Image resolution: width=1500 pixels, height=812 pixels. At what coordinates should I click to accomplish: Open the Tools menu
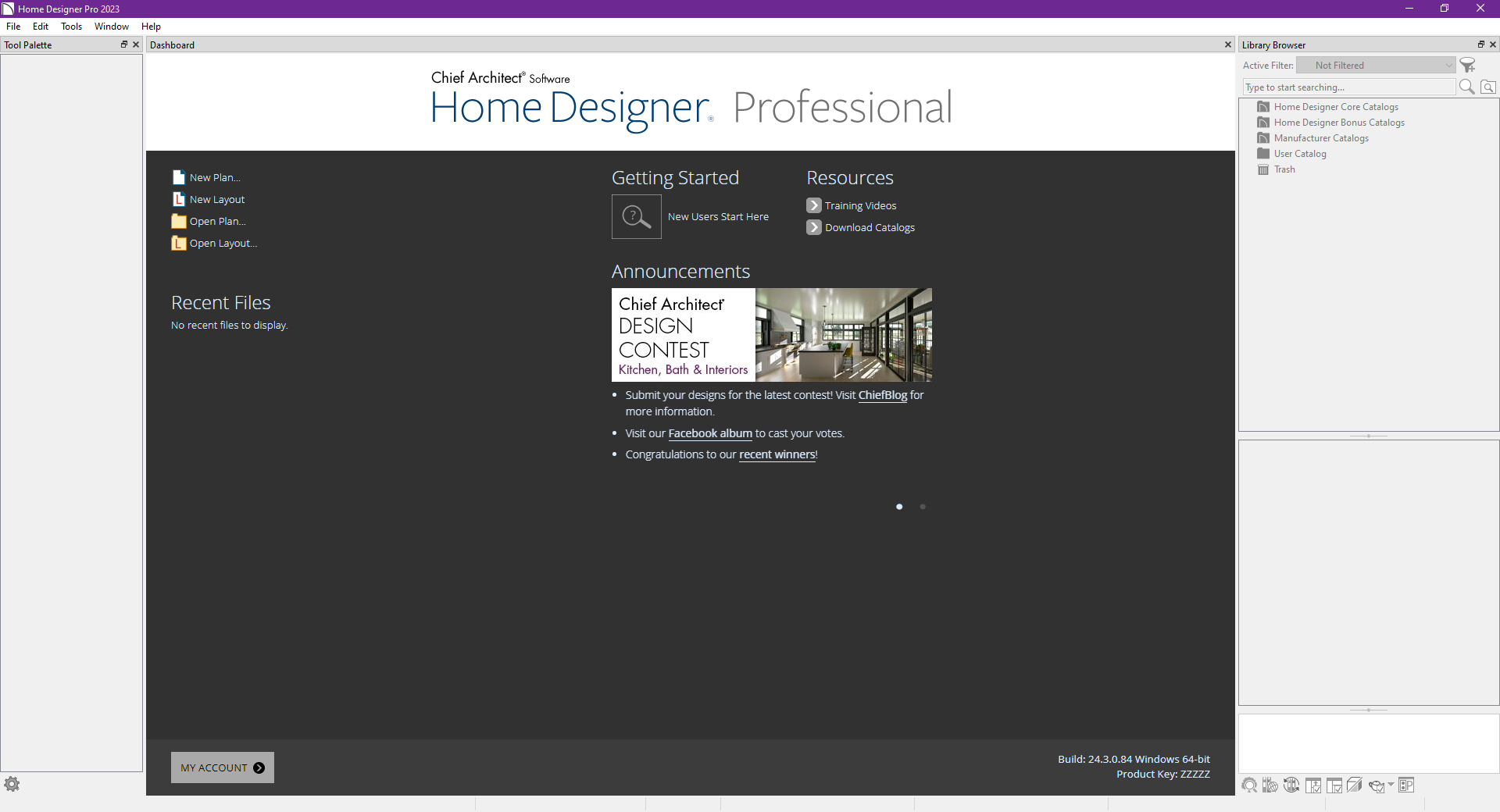coord(71,27)
